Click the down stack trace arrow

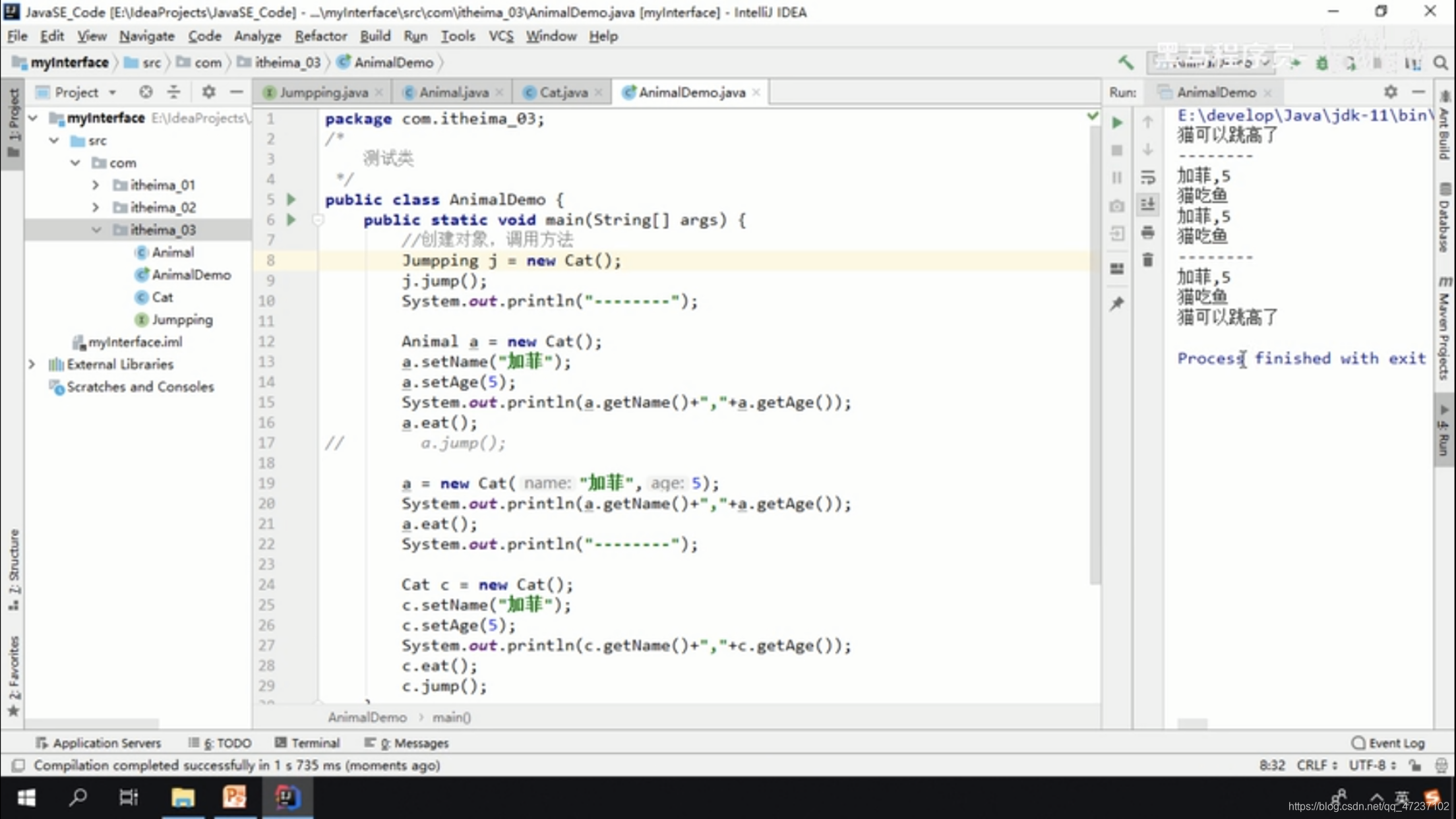coord(1148,150)
